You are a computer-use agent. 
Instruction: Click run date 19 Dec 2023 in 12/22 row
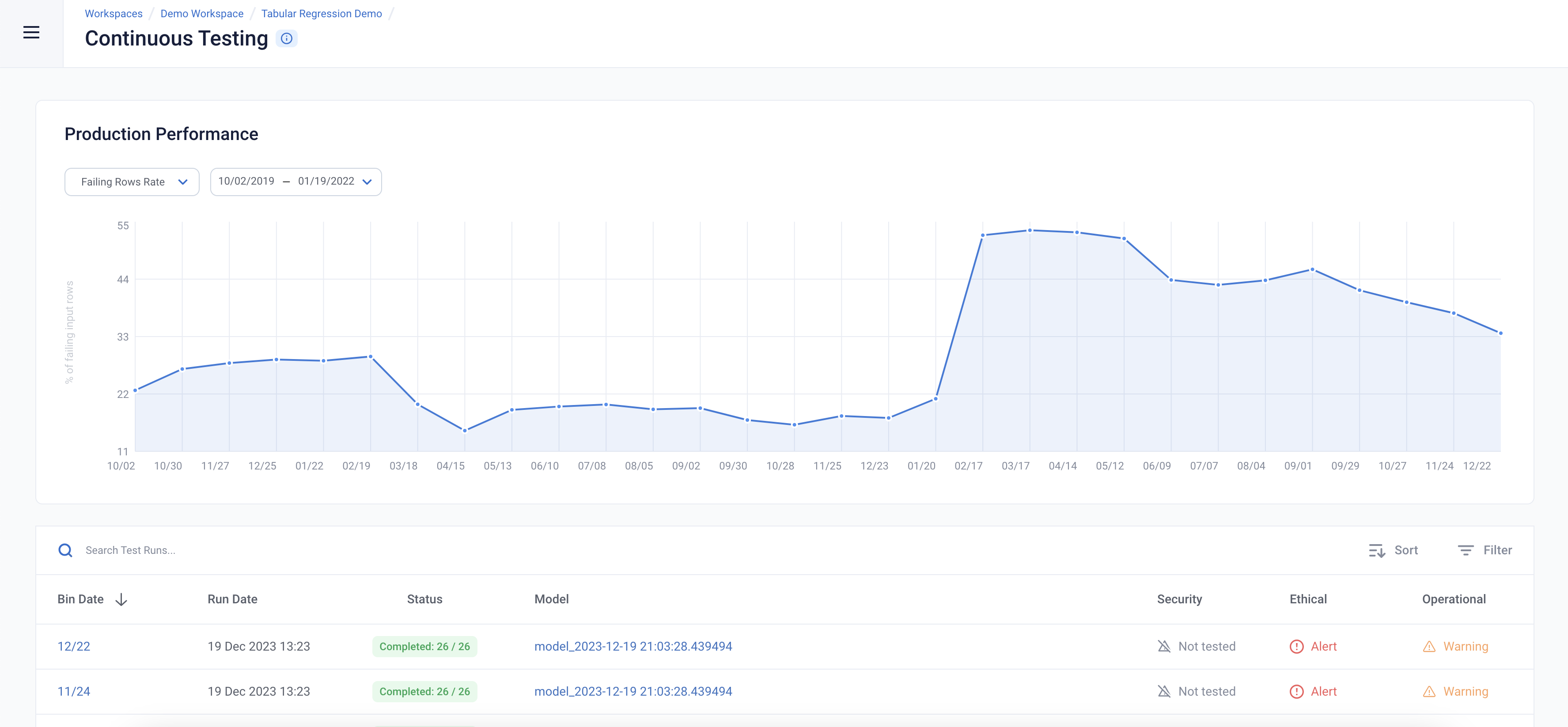259,646
